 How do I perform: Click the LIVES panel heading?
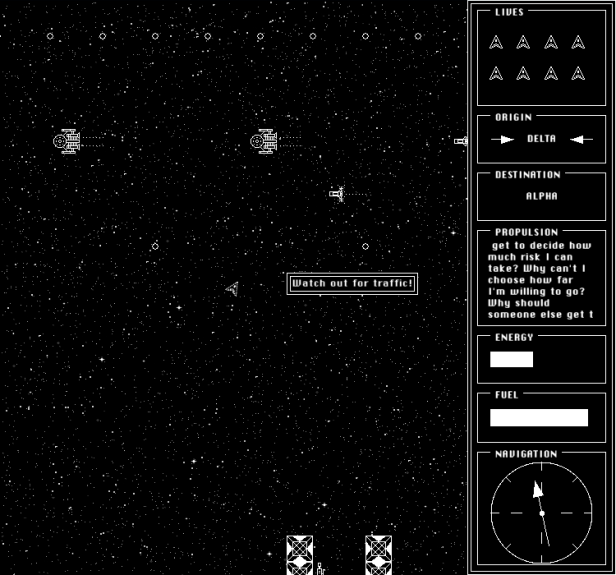[x=510, y=12]
